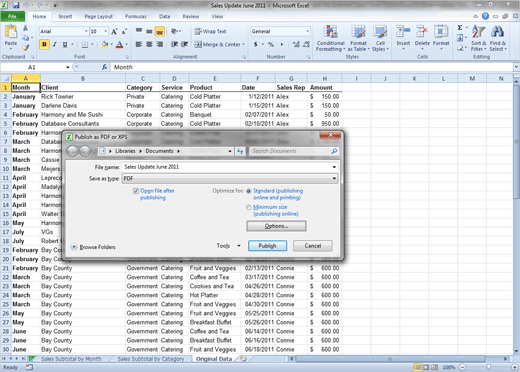The height and width of the screenshot is (372, 520).
Task: Click the Align Text Left icon
Action: click(x=139, y=44)
